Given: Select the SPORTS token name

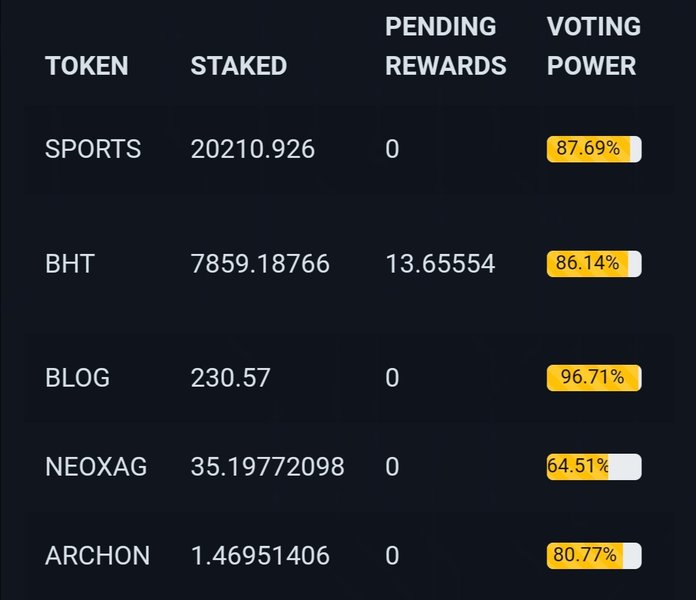Looking at the screenshot, I should point(93,149).
